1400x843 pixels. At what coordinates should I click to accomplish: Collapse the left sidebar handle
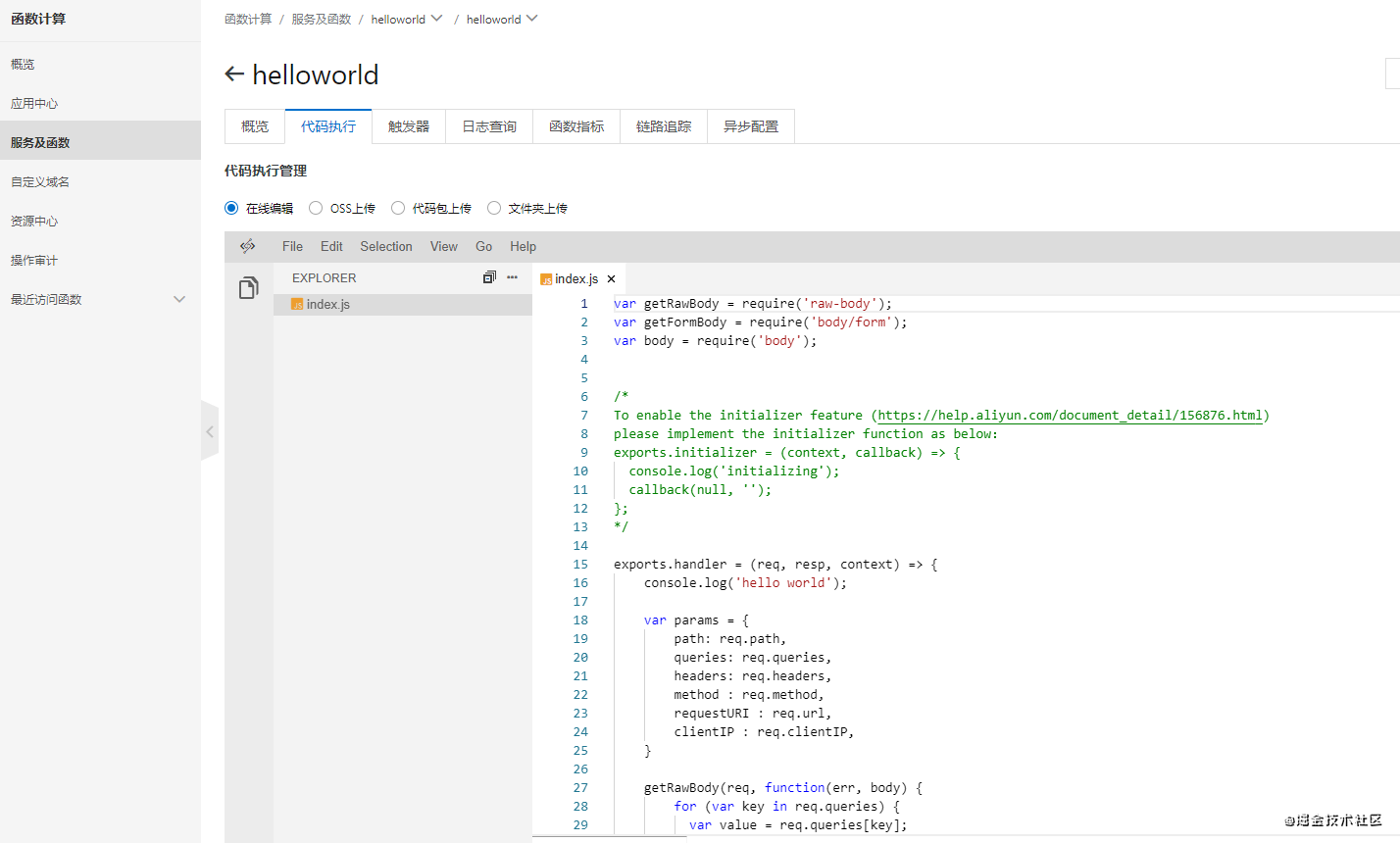[210, 430]
